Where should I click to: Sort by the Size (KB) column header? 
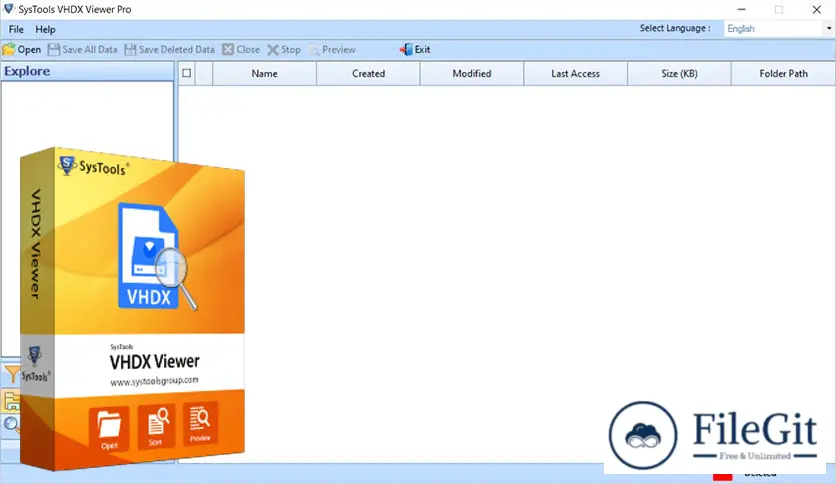[679, 74]
